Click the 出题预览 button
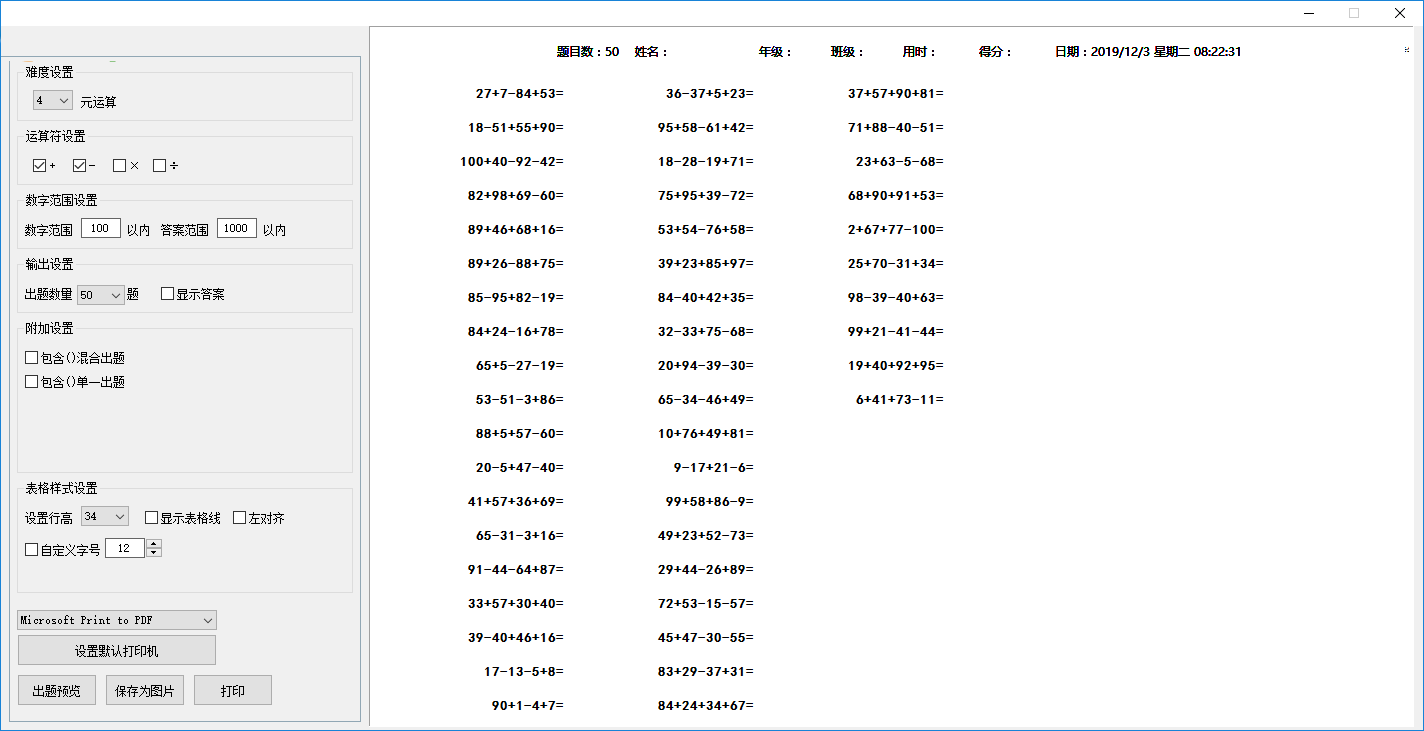 (x=57, y=691)
